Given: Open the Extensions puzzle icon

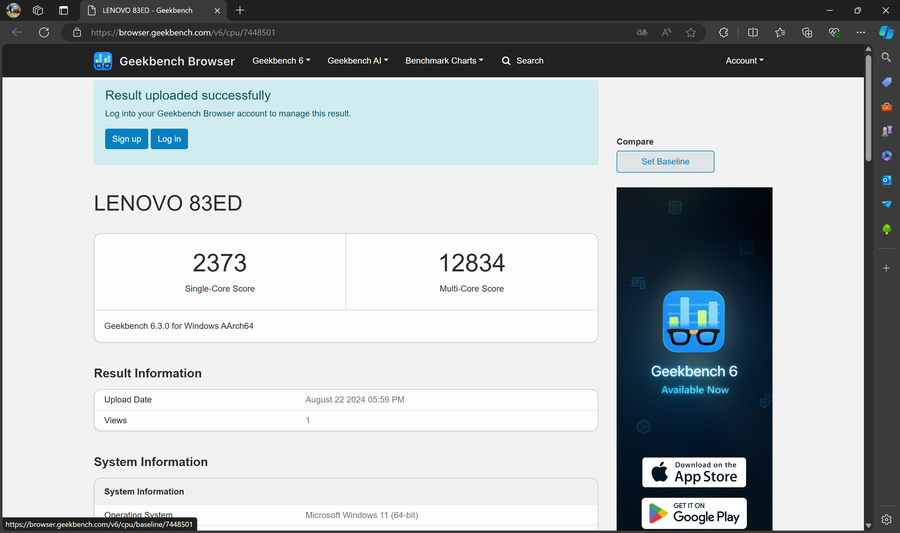Looking at the screenshot, I should tap(723, 33).
